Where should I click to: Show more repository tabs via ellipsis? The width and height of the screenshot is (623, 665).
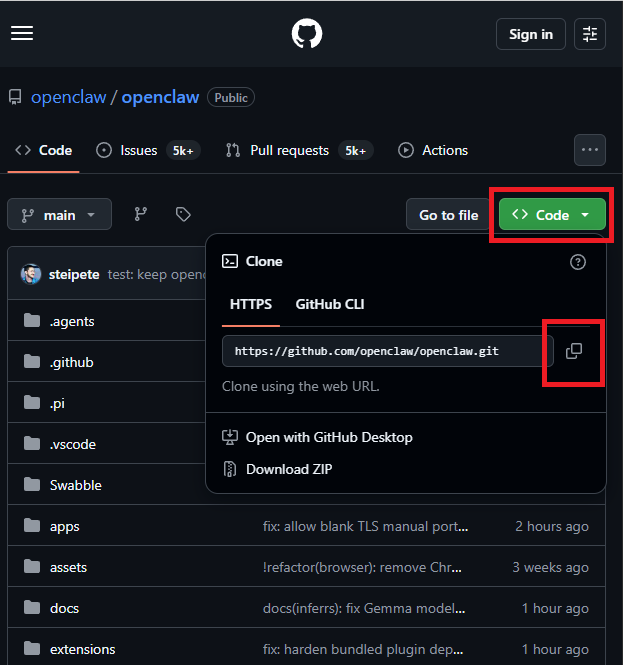pos(589,150)
